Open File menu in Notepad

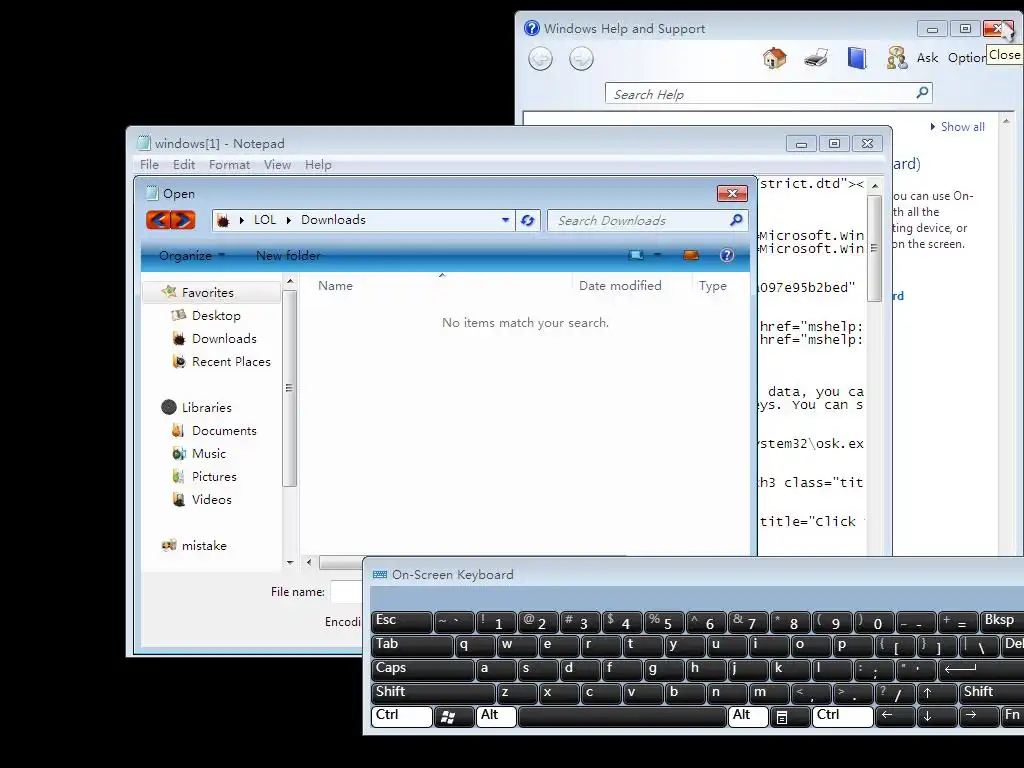(x=149, y=165)
